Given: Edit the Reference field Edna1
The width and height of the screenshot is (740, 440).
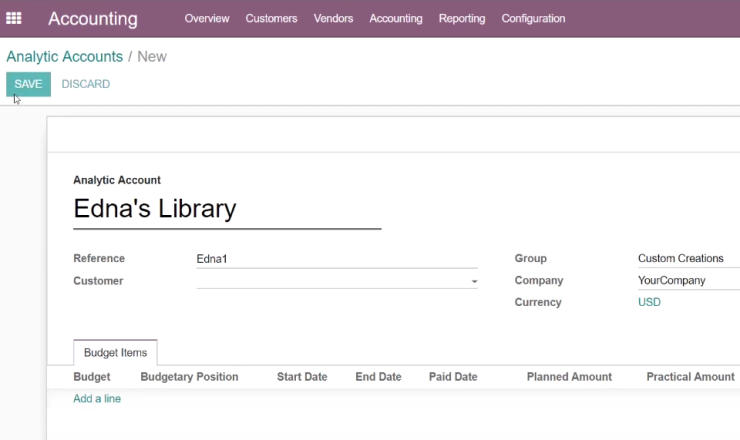Looking at the screenshot, I should tap(337, 259).
